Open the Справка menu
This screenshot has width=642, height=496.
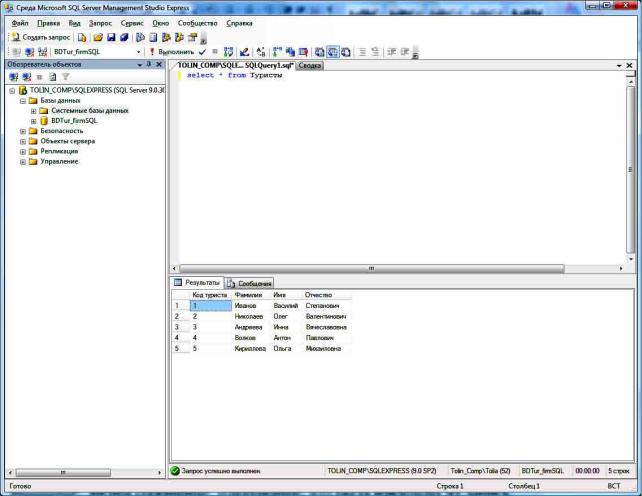239,23
